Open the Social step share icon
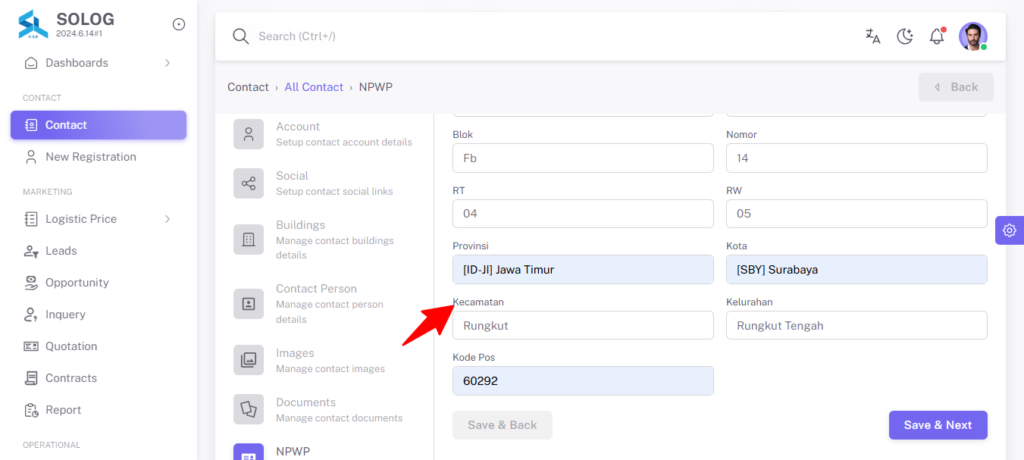The height and width of the screenshot is (460, 1024). tap(249, 184)
